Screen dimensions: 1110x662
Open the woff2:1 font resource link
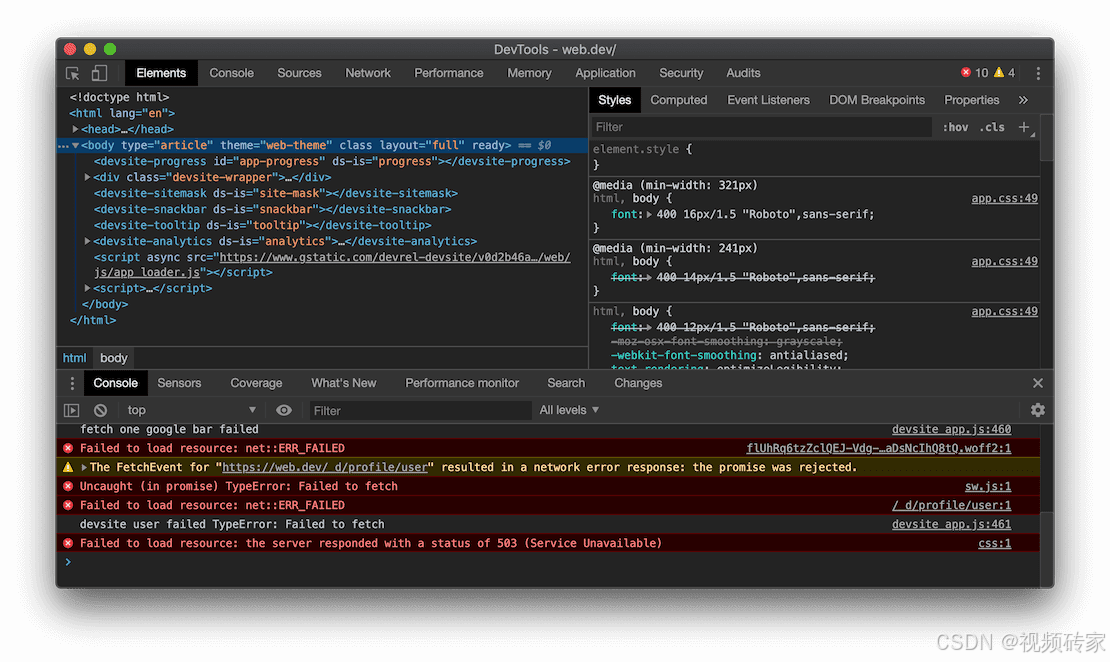tap(879, 448)
